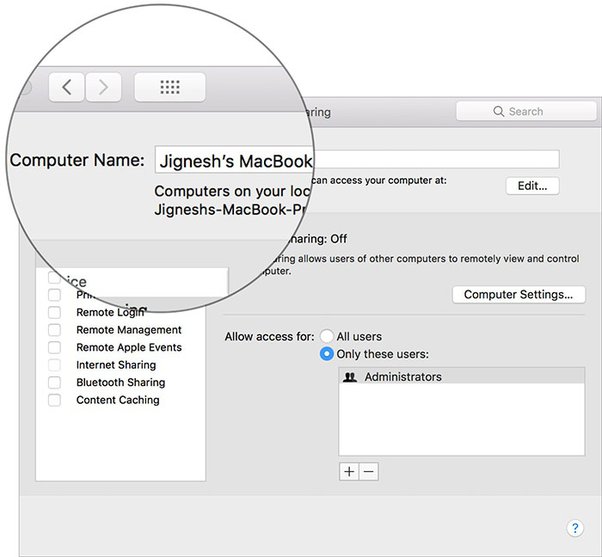Edit the Computer Name field
This screenshot has width=602, height=557.
pyautogui.click(x=357, y=159)
